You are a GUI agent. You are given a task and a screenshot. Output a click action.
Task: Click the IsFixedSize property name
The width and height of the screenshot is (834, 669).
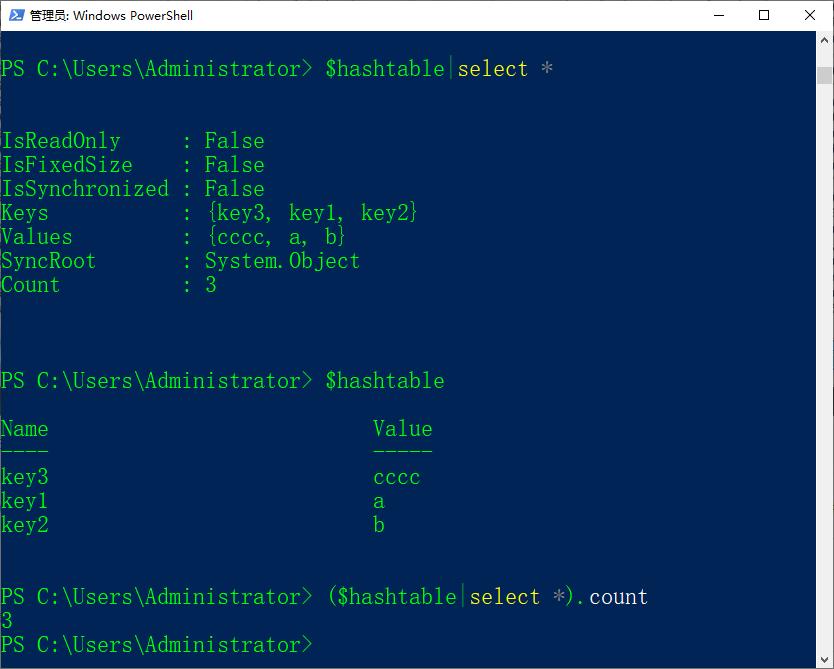(67, 165)
